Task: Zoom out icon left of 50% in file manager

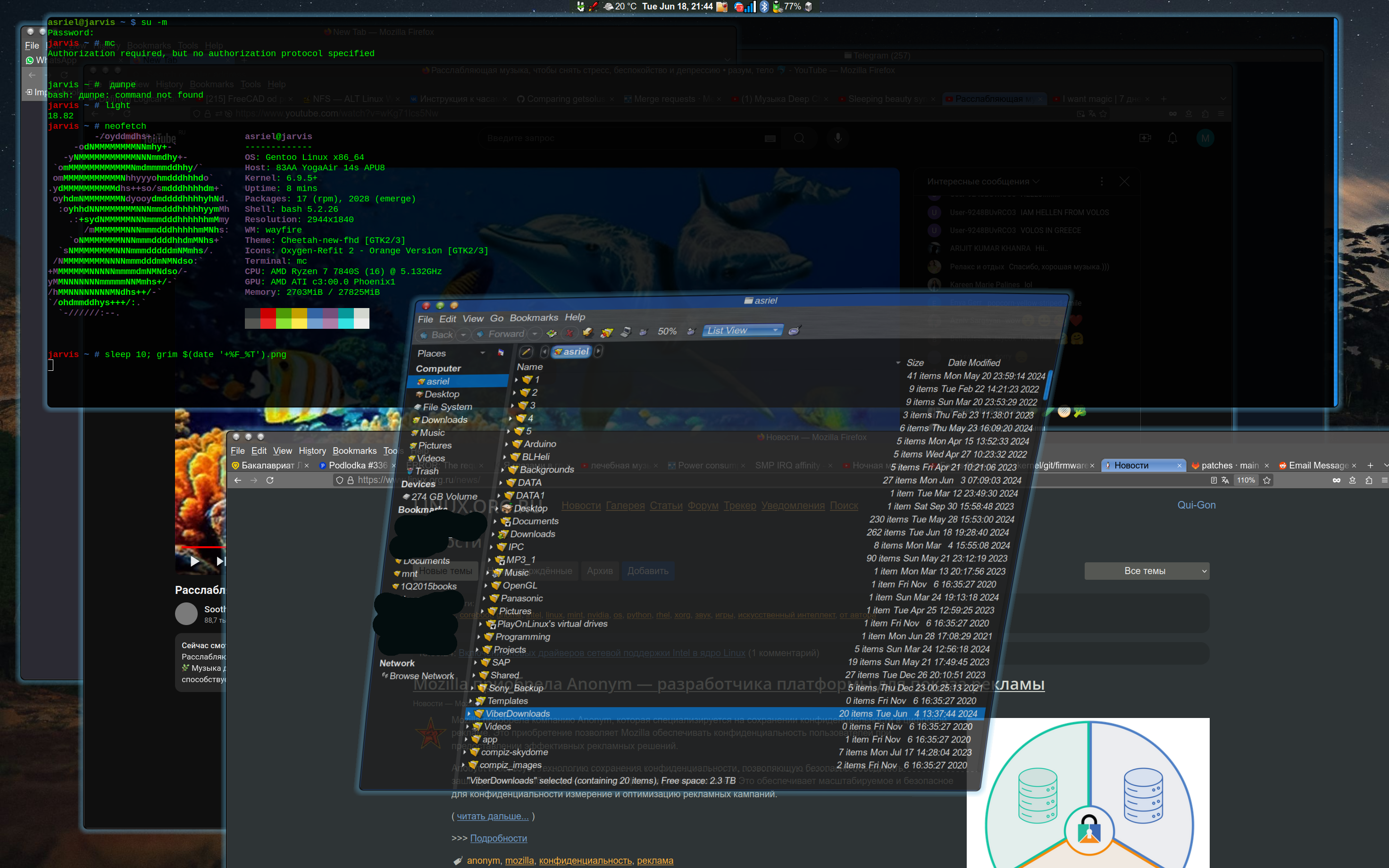Action: [644, 332]
